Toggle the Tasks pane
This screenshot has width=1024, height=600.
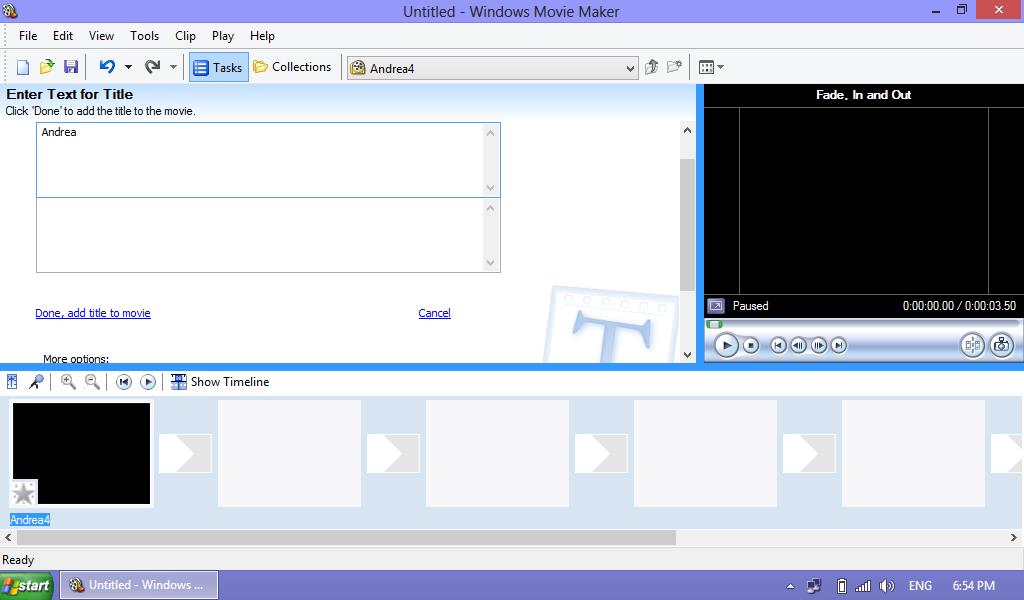coord(219,67)
